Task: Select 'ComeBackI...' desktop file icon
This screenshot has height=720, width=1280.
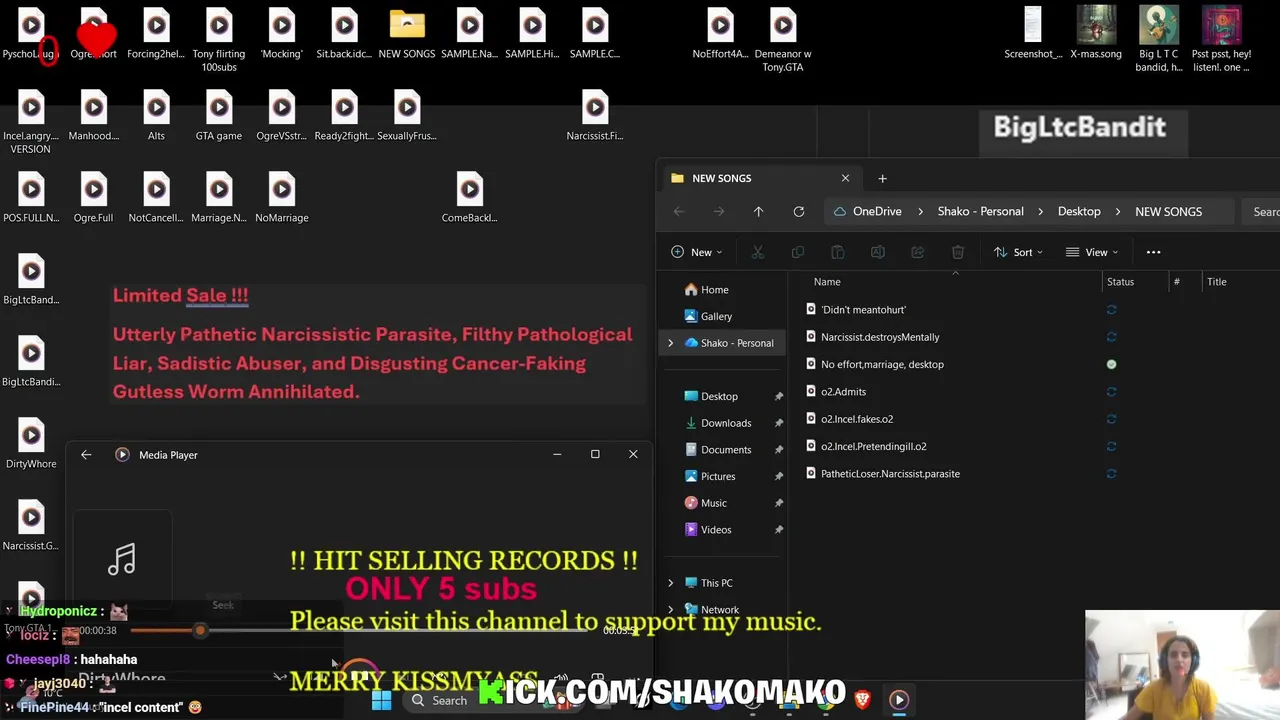Action: click(x=470, y=199)
